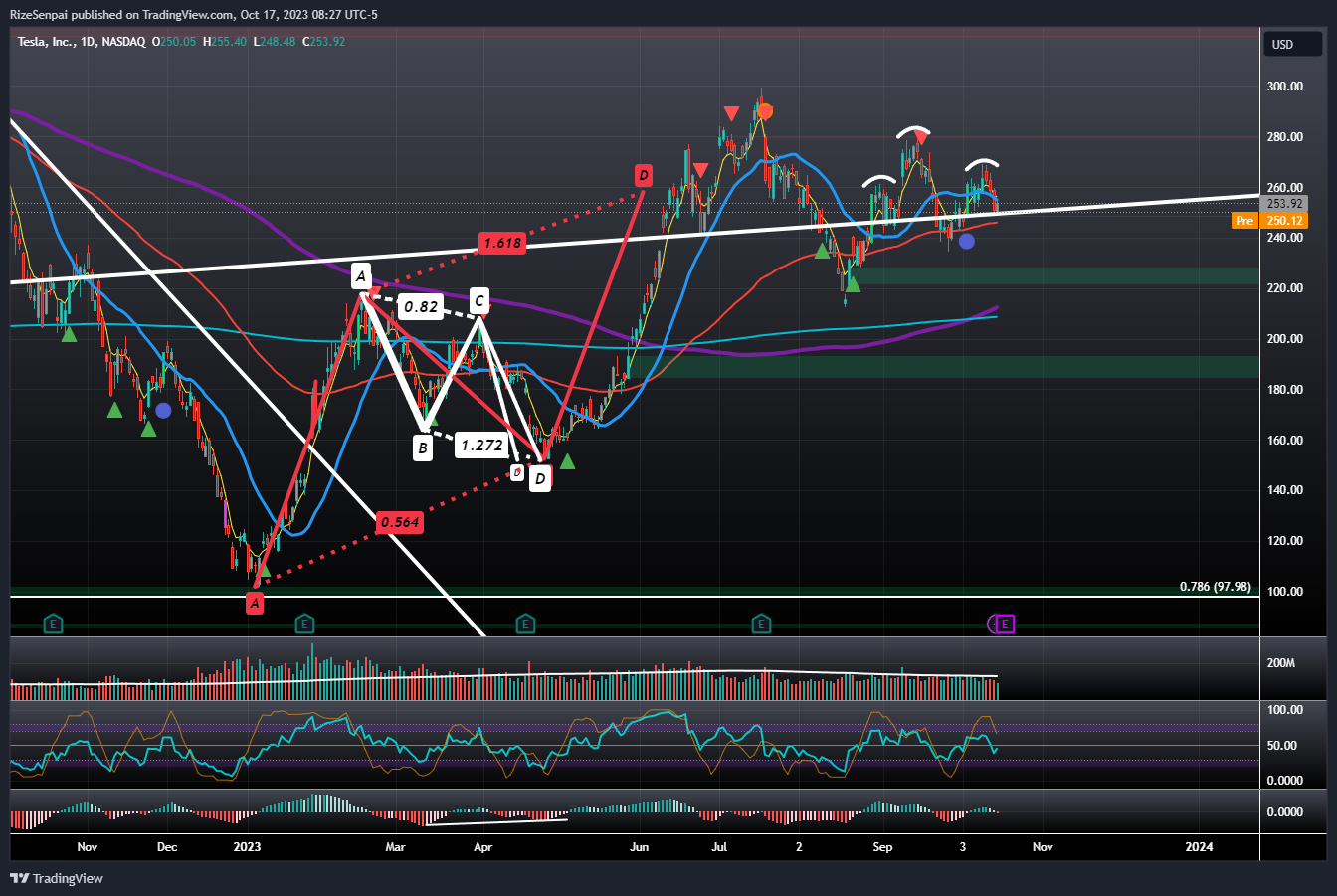The height and width of the screenshot is (896, 1337).
Task: Click the green triangle at the January low near 110
Action: click(263, 570)
